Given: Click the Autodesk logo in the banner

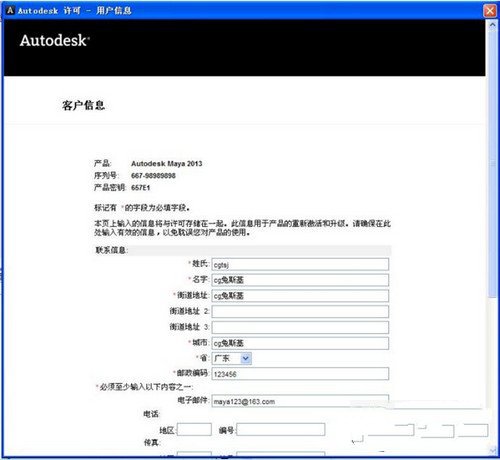Looking at the screenshot, I should coord(55,41).
